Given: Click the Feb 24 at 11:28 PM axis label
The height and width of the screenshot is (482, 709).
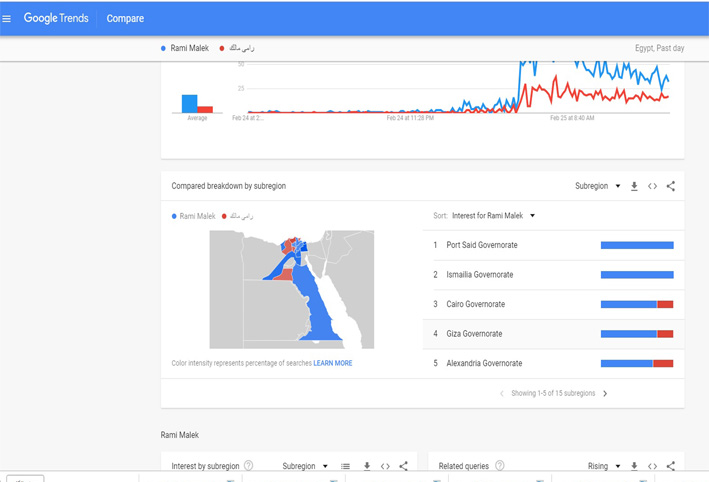Looking at the screenshot, I should coord(410,118).
